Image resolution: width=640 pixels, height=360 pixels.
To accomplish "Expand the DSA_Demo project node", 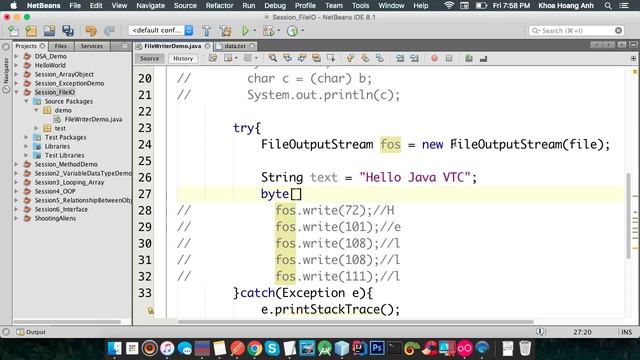I will click(x=17, y=56).
